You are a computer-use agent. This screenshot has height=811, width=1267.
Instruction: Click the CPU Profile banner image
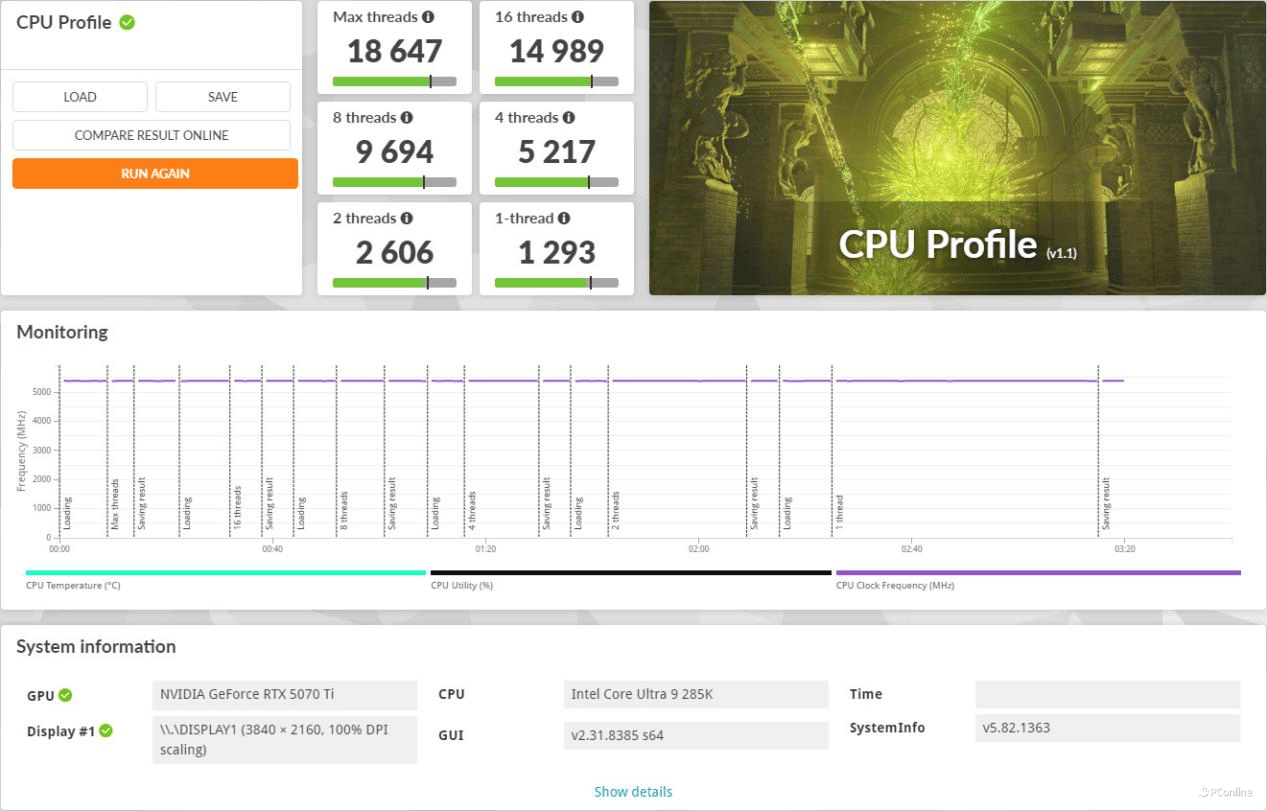click(x=957, y=148)
